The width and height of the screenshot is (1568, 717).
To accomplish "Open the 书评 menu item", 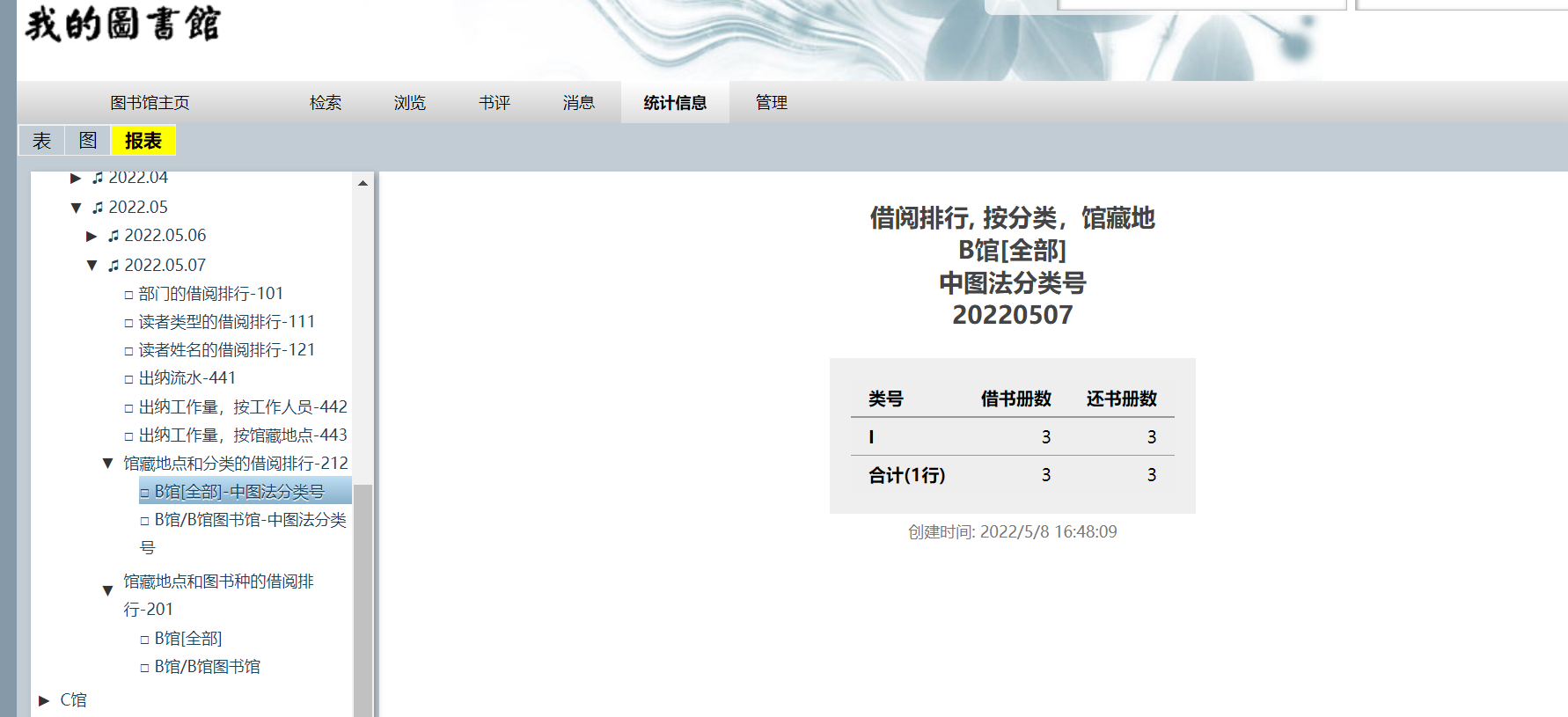I will (x=495, y=103).
